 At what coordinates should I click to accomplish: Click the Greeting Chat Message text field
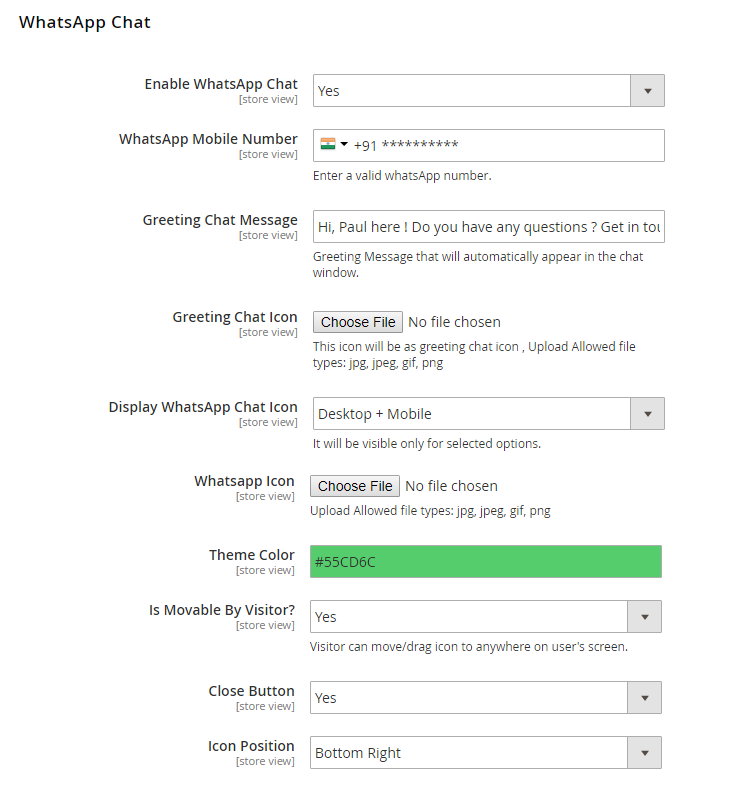488,227
